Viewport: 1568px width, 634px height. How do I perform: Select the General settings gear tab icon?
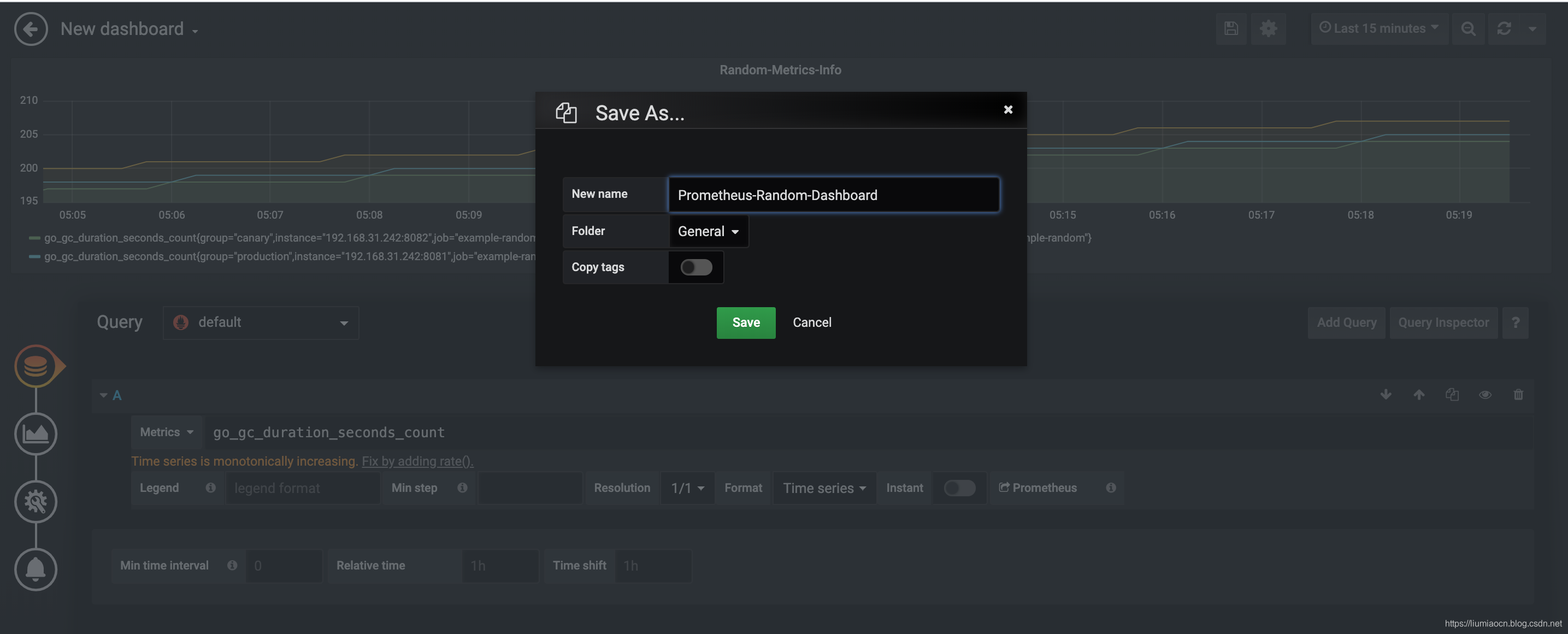click(36, 501)
